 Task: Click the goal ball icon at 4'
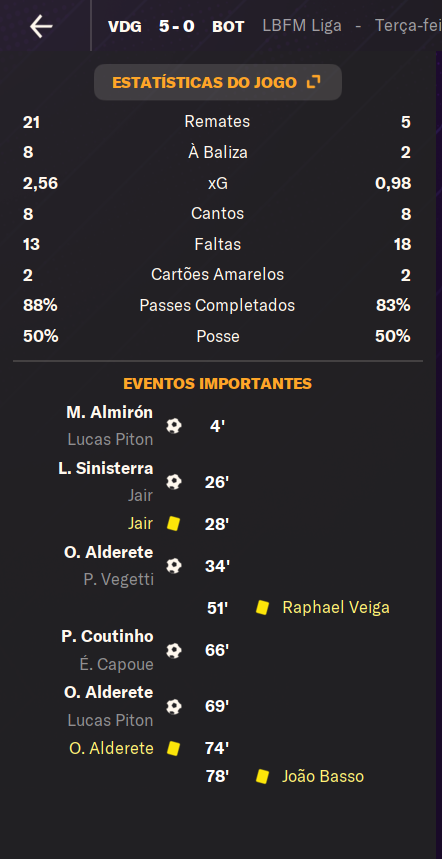click(x=174, y=426)
